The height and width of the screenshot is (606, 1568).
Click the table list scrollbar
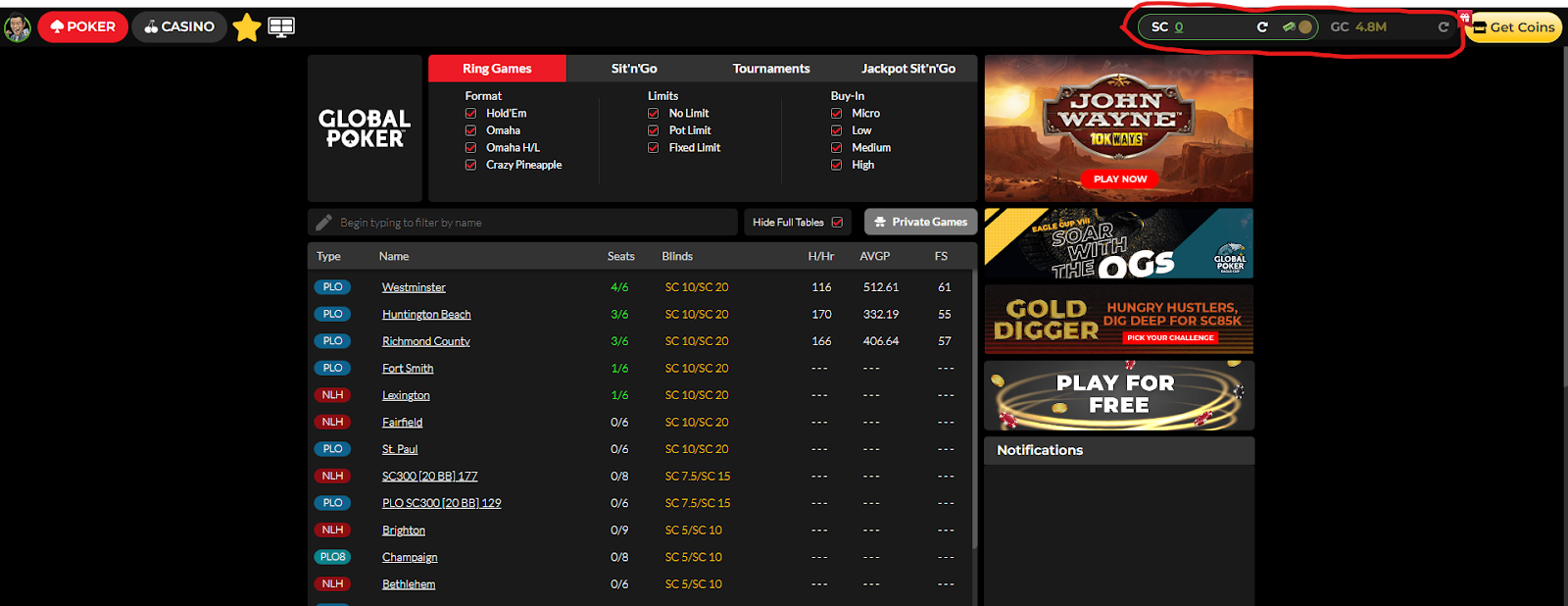974,409
